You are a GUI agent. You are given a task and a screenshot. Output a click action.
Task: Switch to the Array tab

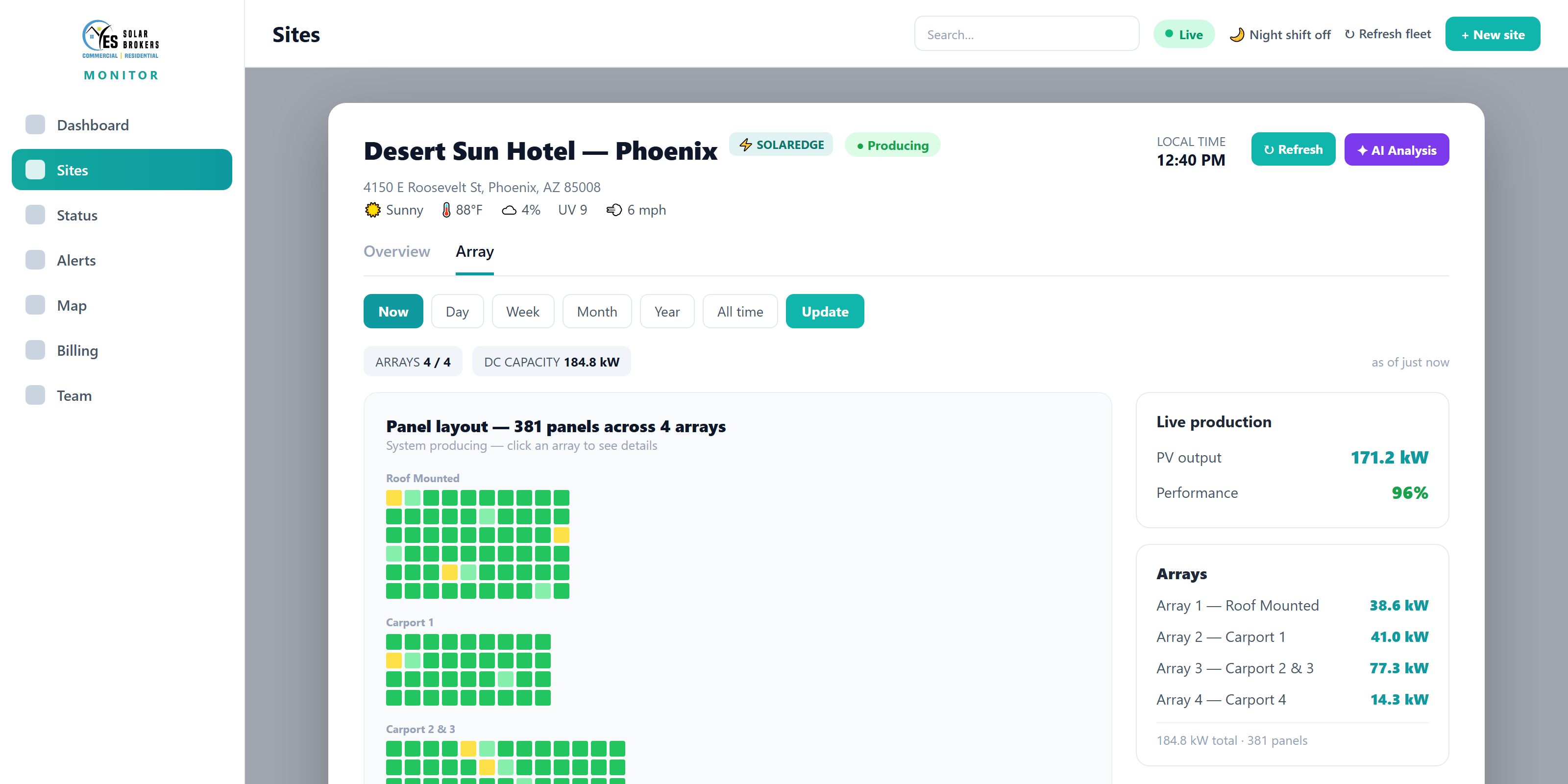[x=474, y=251]
